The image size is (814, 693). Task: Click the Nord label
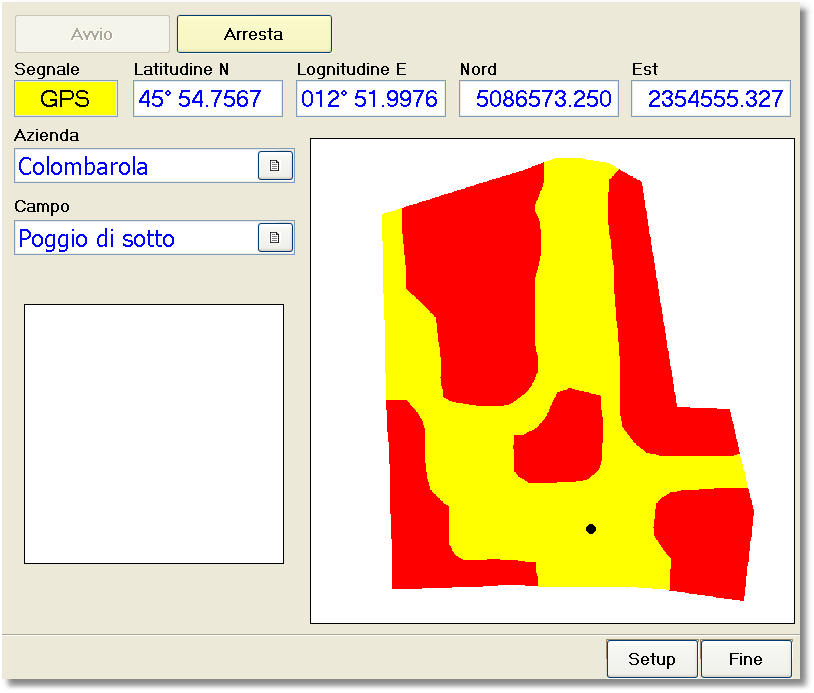click(x=478, y=69)
